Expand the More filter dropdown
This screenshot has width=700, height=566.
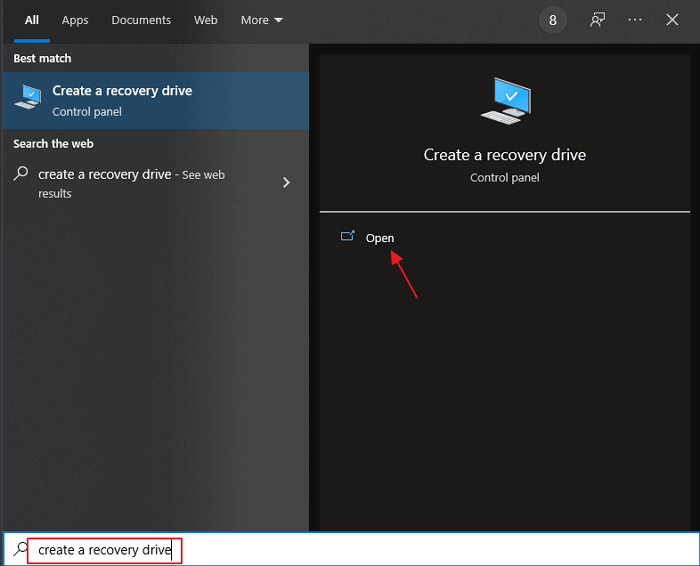[261, 20]
